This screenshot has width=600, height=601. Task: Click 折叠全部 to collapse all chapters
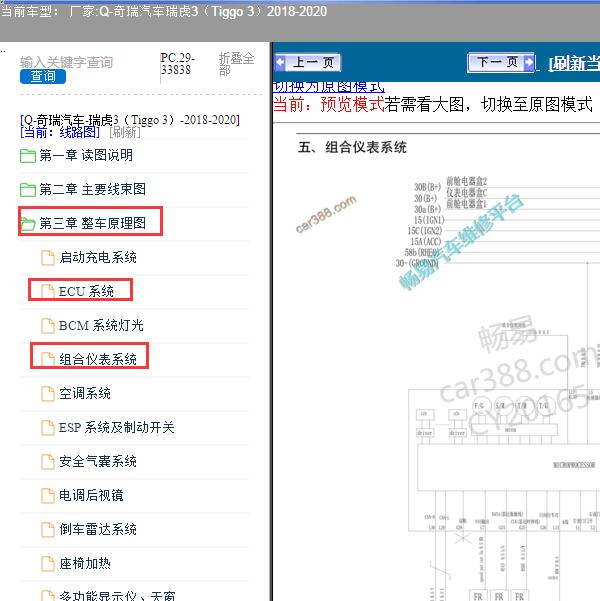pyautogui.click(x=236, y=64)
